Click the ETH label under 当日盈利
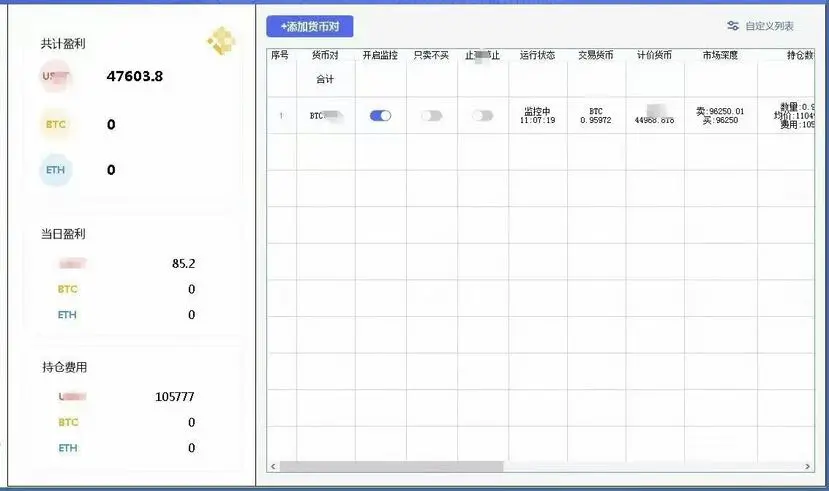829x491 pixels. click(67, 314)
